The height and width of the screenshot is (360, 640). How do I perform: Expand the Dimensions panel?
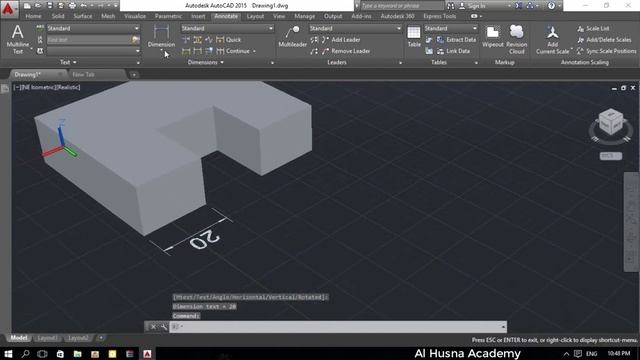(206, 62)
